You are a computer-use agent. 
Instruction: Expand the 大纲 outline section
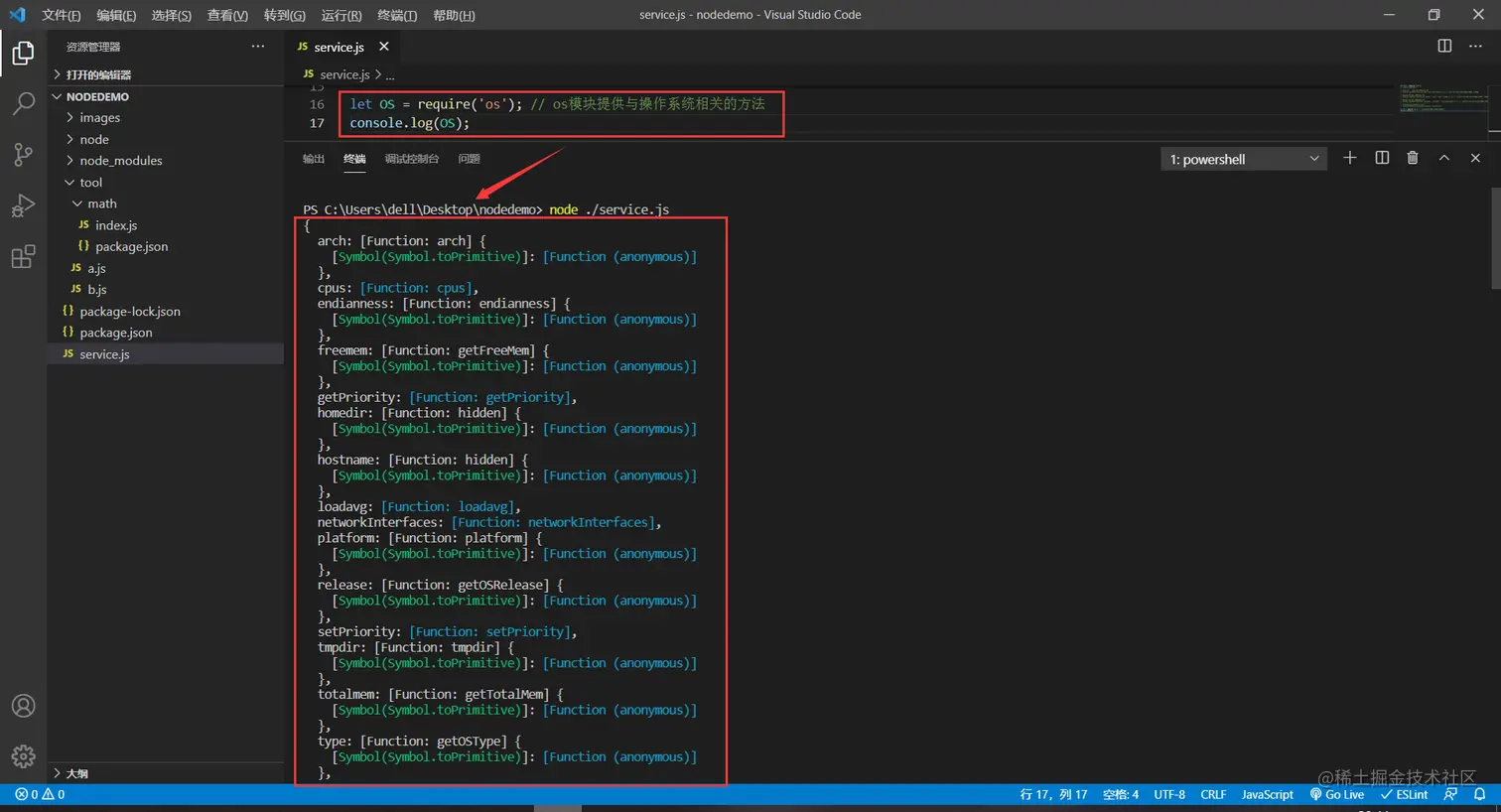click(166, 773)
